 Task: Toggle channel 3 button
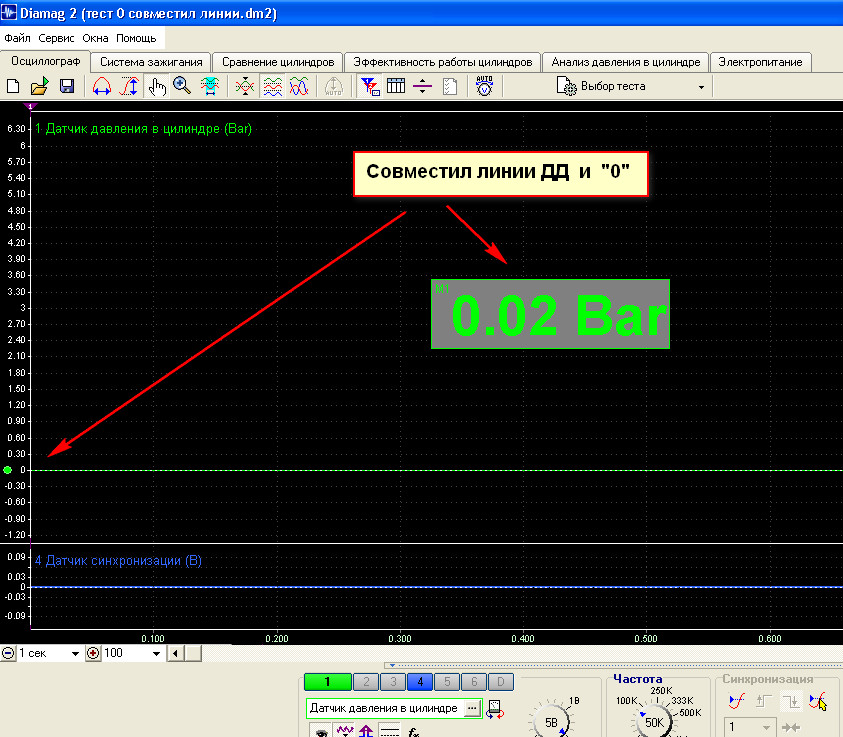tap(393, 682)
